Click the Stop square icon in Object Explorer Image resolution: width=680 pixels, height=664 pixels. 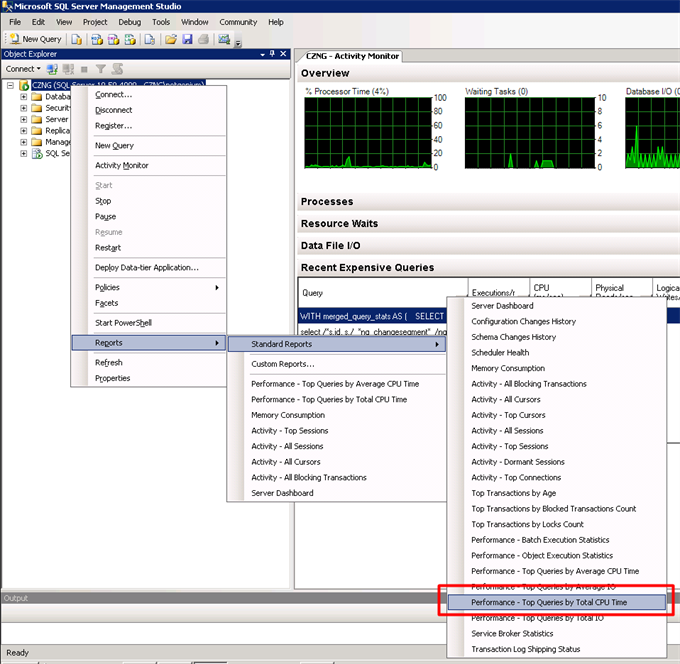coord(84,69)
